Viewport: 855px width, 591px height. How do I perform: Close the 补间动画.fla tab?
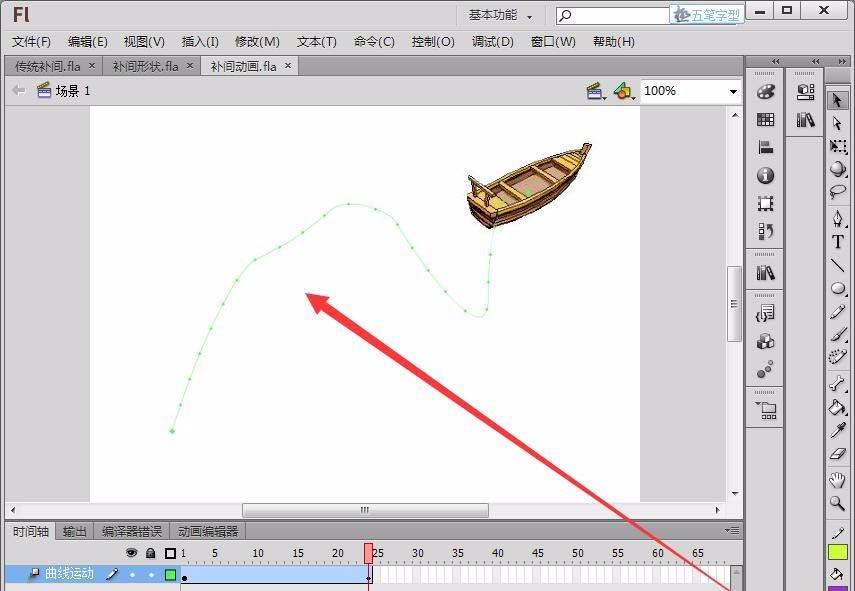[288, 66]
